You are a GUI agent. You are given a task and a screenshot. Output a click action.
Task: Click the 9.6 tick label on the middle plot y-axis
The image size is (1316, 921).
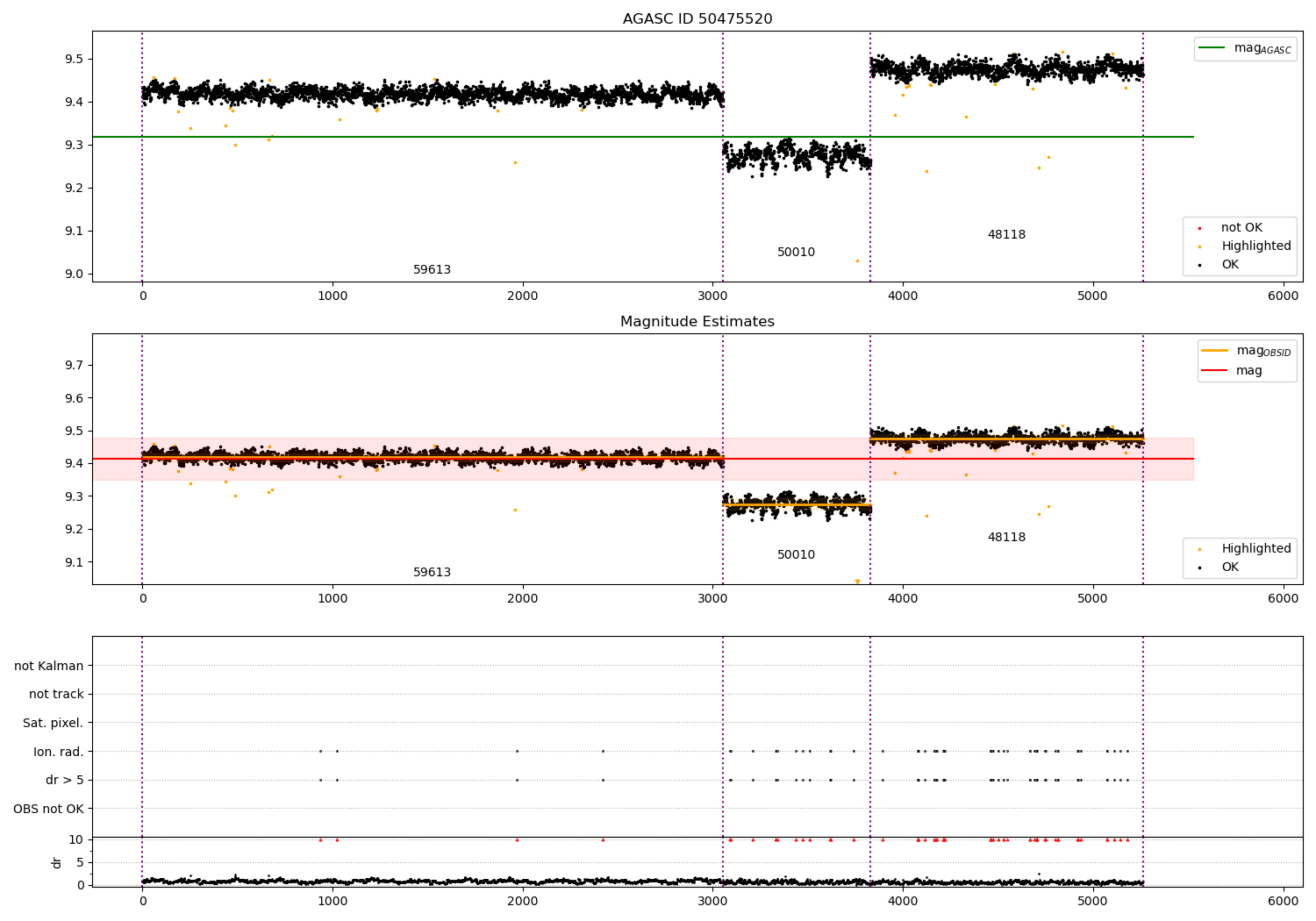[x=73, y=398]
